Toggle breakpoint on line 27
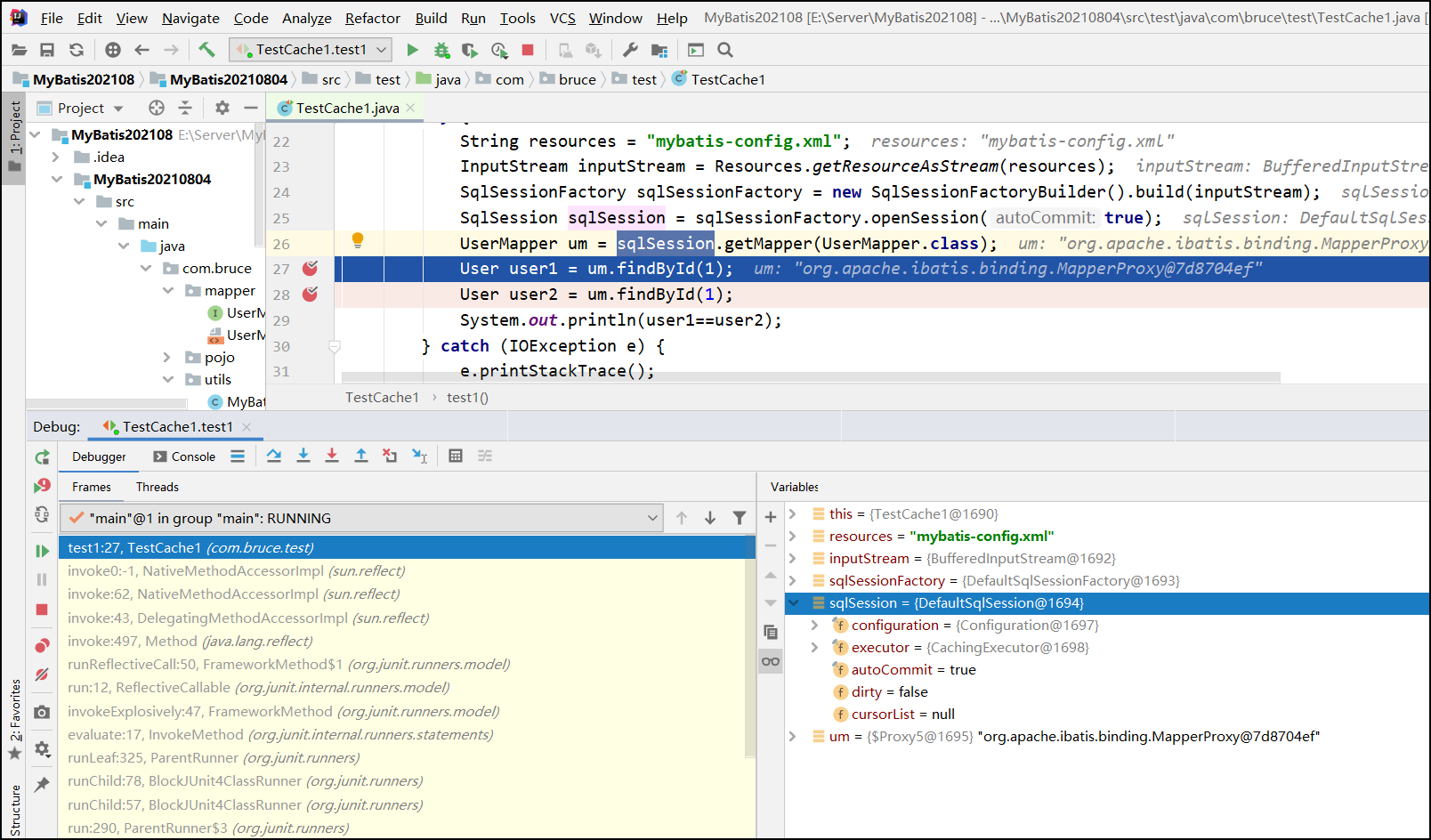The width and height of the screenshot is (1431, 840). 310,269
